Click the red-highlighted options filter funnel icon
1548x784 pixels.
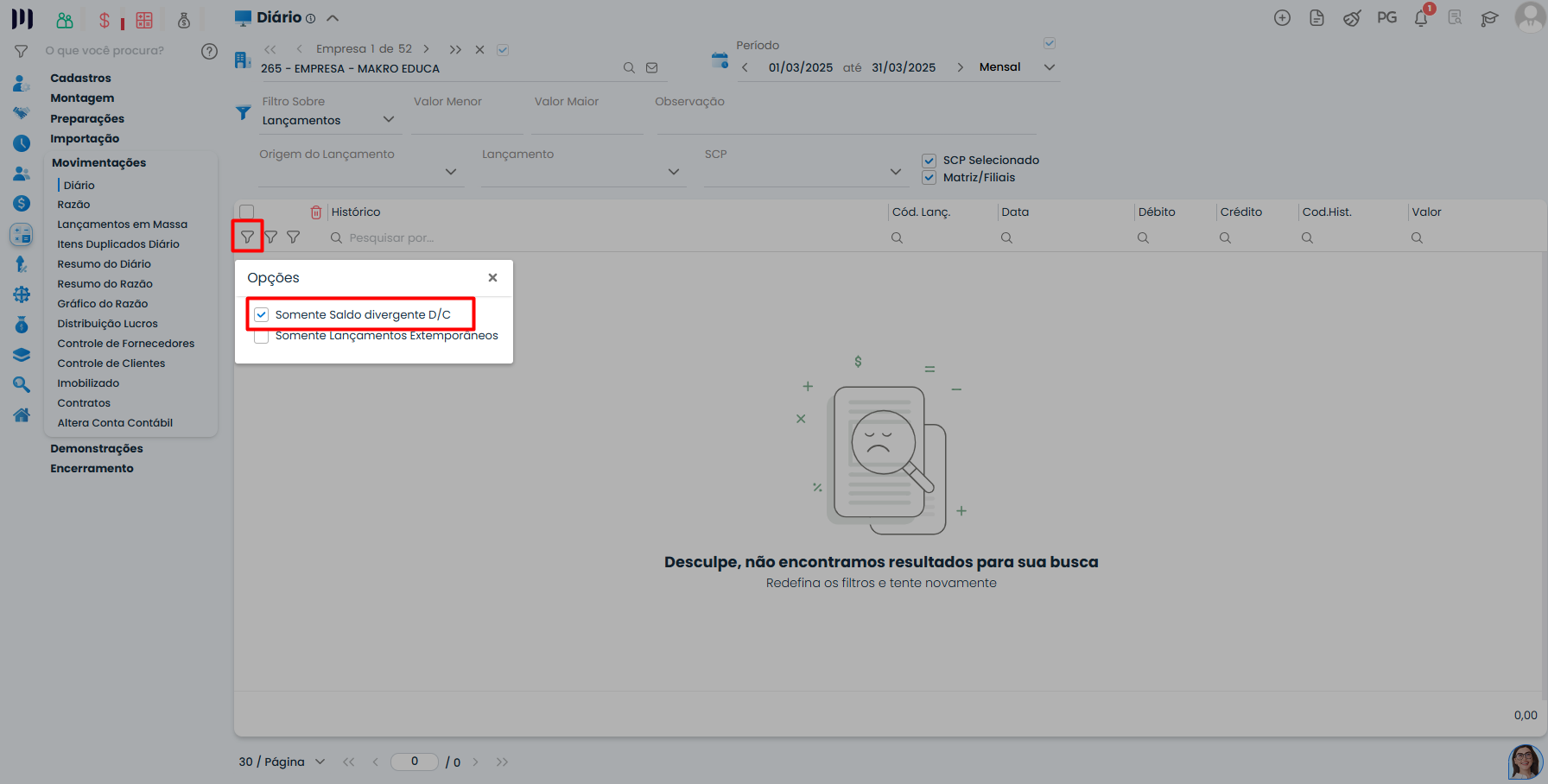[x=247, y=237]
